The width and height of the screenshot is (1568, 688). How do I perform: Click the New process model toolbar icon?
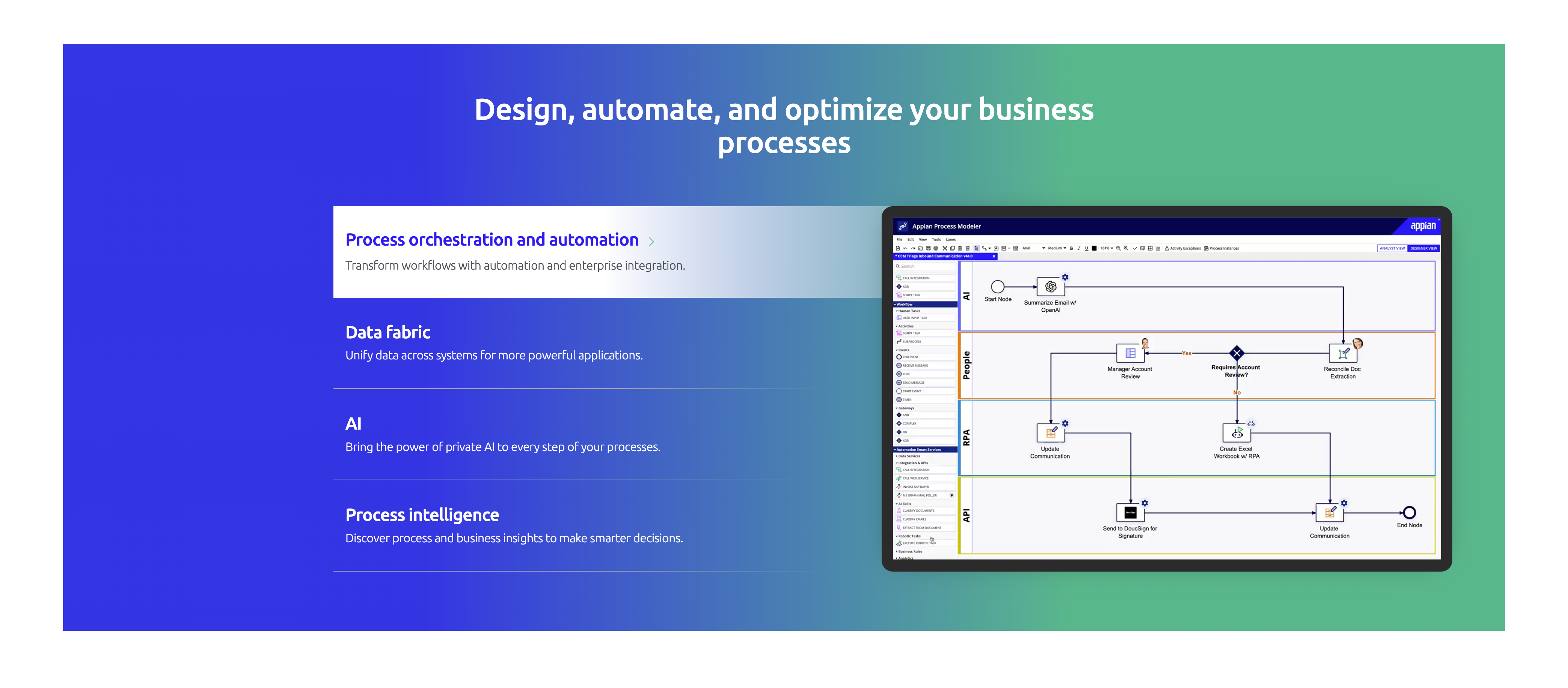click(x=898, y=248)
